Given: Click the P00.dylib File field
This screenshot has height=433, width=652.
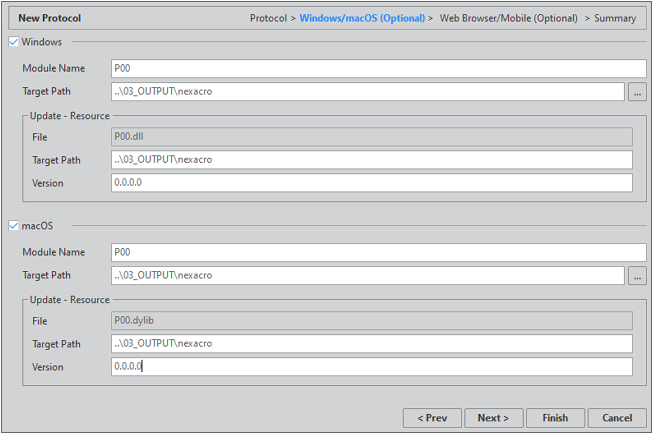Looking at the screenshot, I should 371,321.
